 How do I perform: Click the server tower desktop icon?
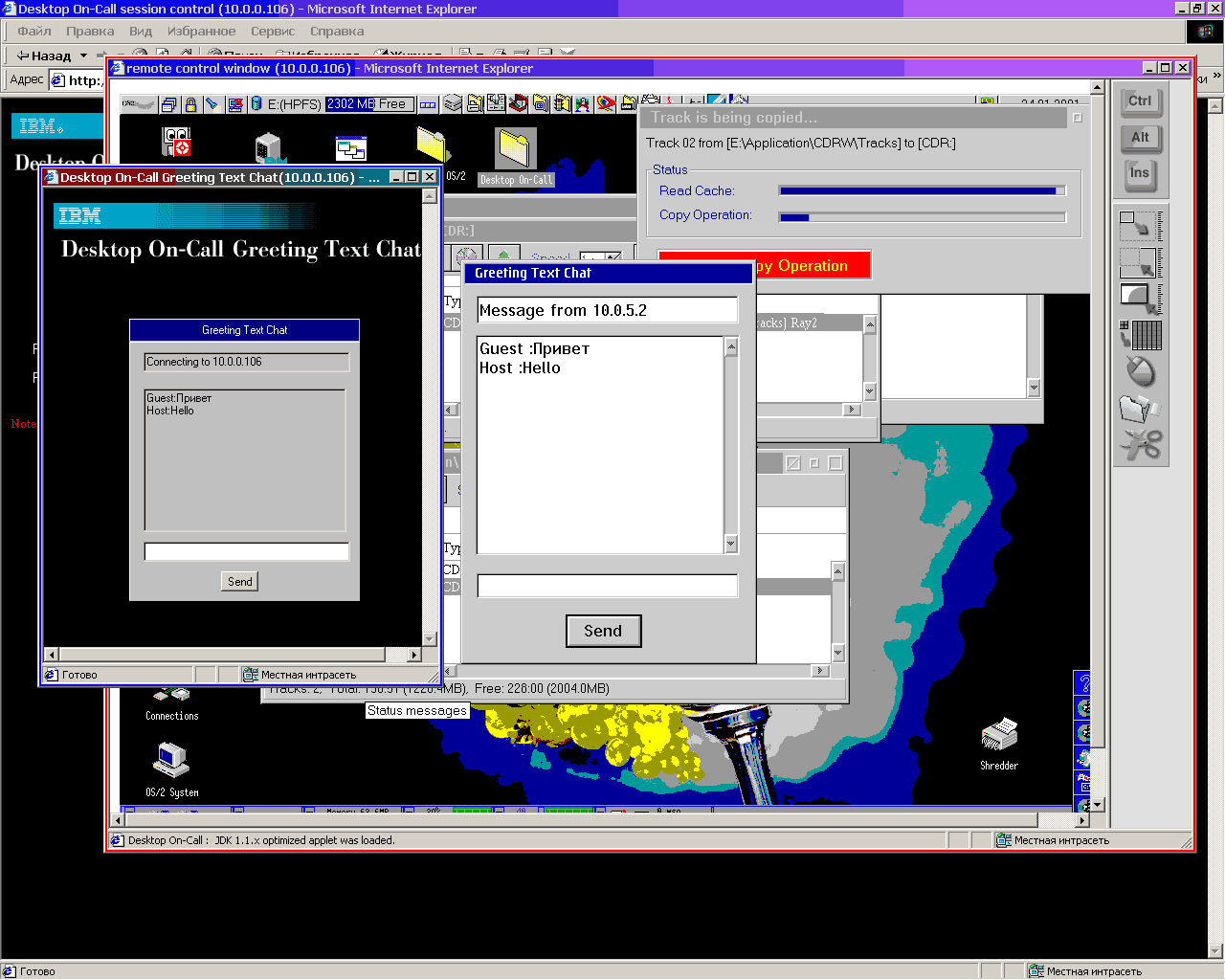(x=269, y=149)
